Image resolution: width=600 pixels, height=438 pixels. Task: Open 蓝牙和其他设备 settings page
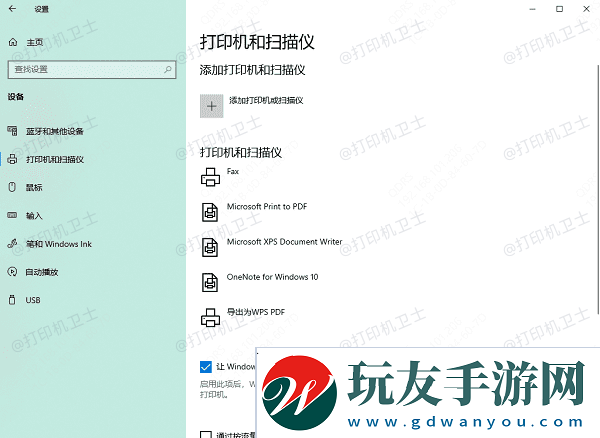click(x=55, y=132)
